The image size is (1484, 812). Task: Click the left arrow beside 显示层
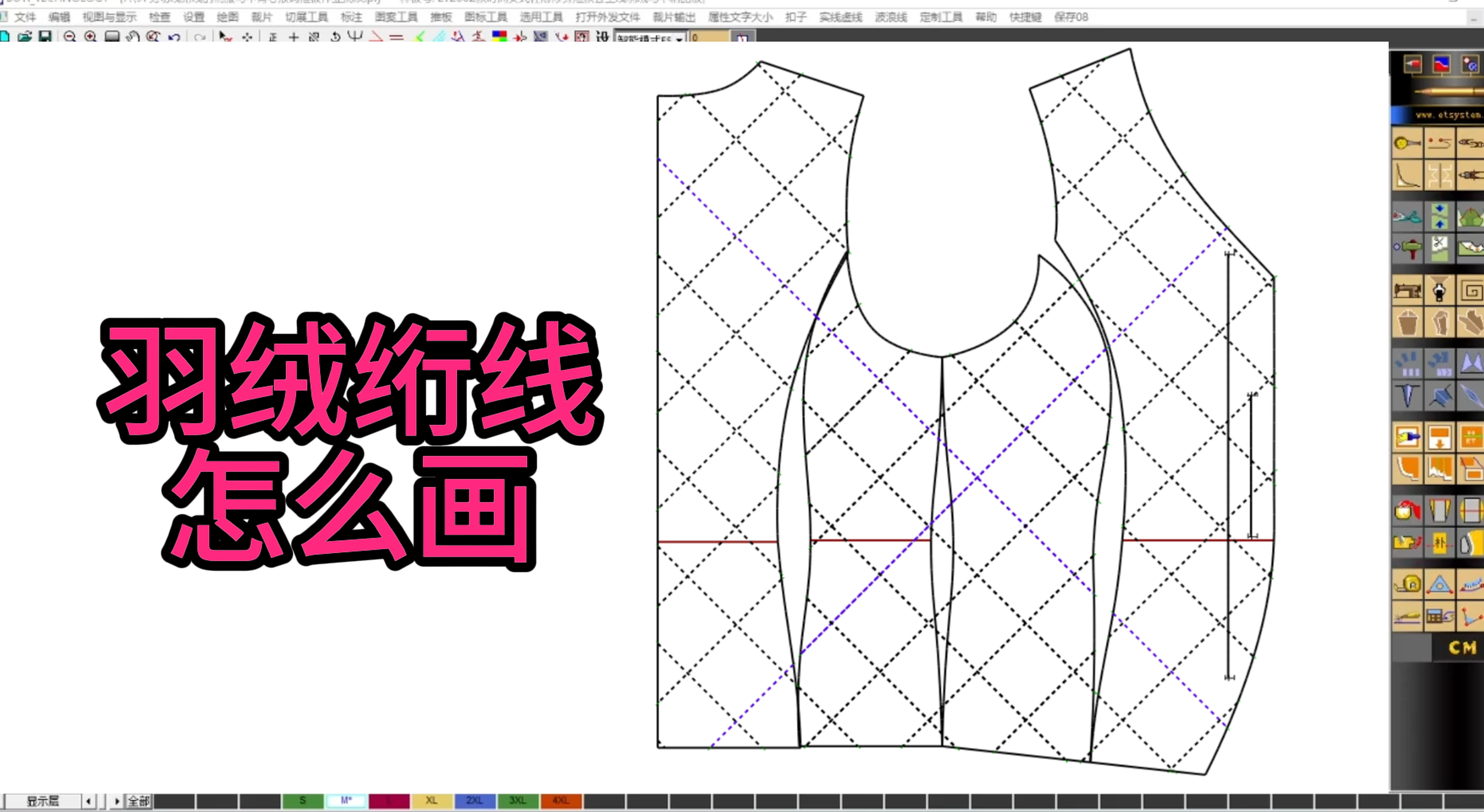pos(88,801)
